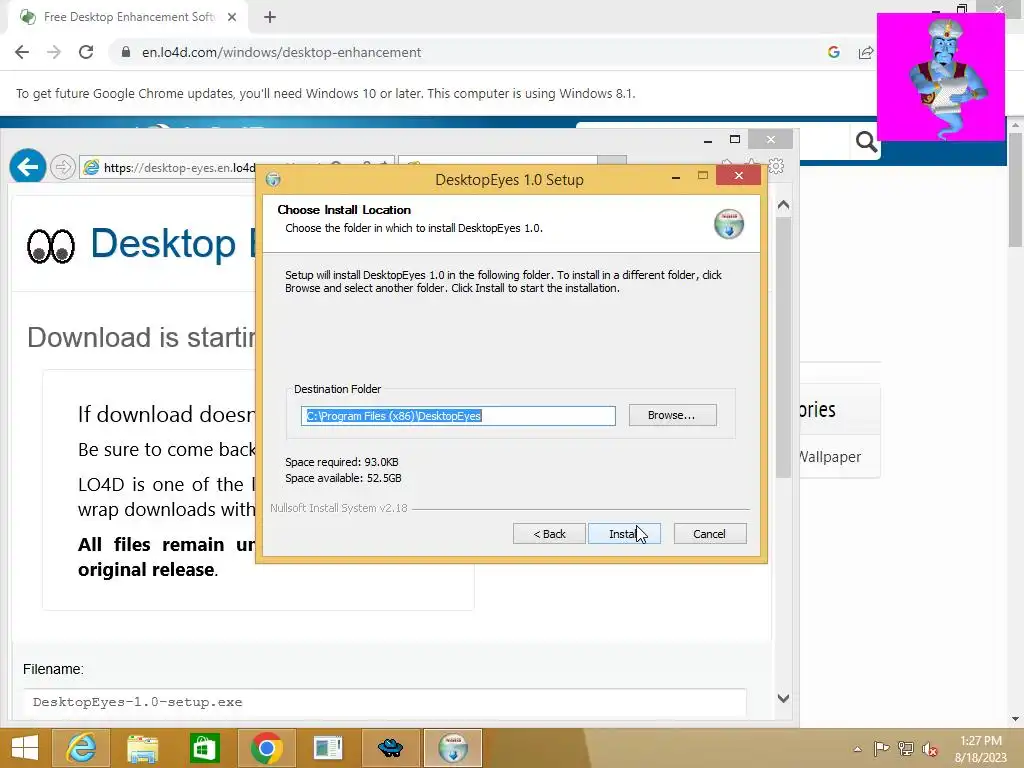Click the share page icon in Chrome's toolbar
This screenshot has width=1024, height=768.
(866, 52)
